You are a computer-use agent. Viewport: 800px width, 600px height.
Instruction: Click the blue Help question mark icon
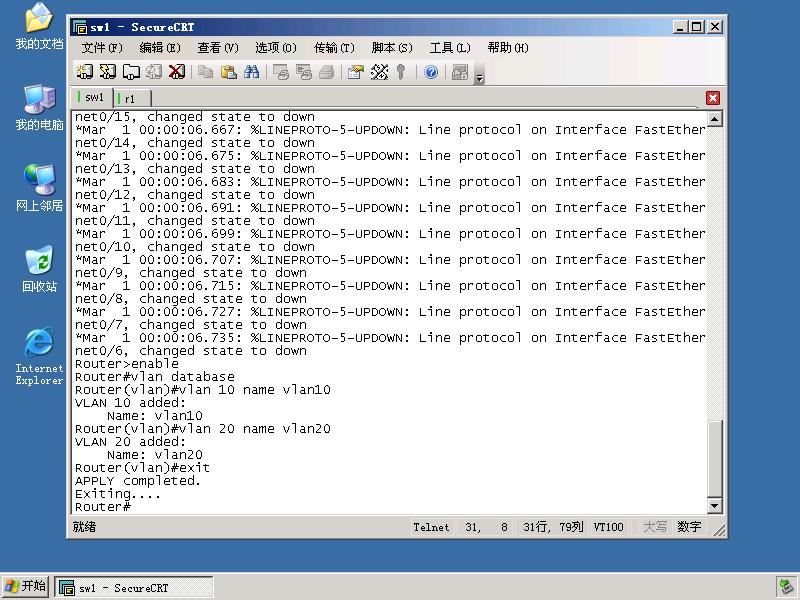pos(431,72)
